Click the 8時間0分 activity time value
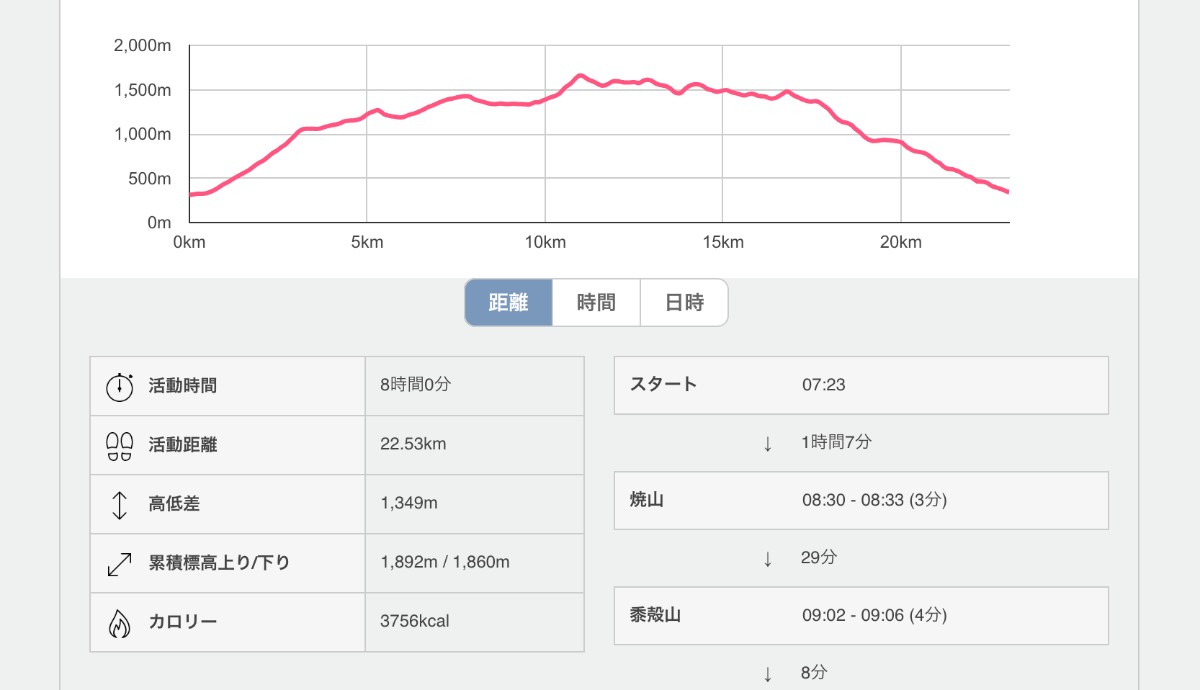Image resolution: width=1200 pixels, height=690 pixels. coord(415,386)
